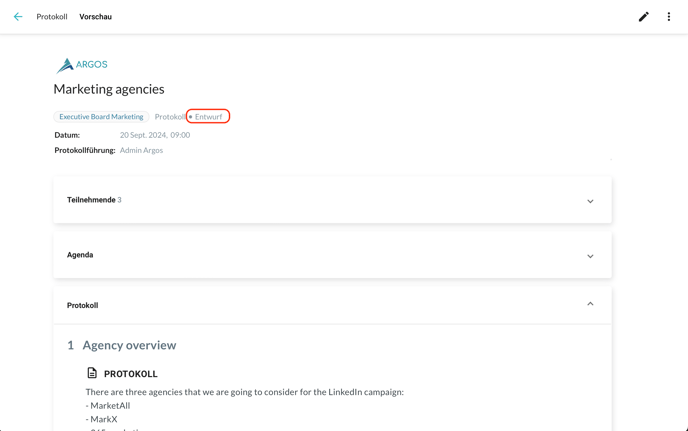Click the Entwurf status dot

[x=191, y=117]
